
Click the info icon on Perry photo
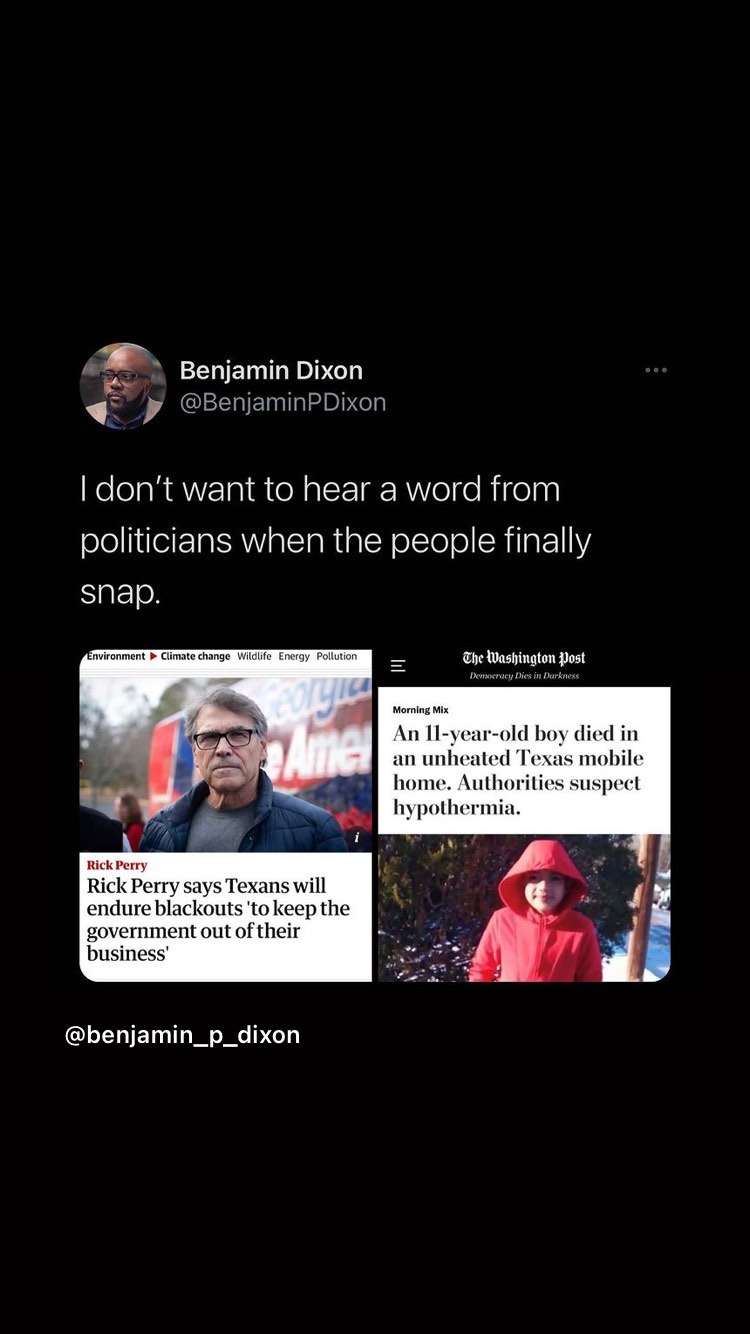(356, 837)
